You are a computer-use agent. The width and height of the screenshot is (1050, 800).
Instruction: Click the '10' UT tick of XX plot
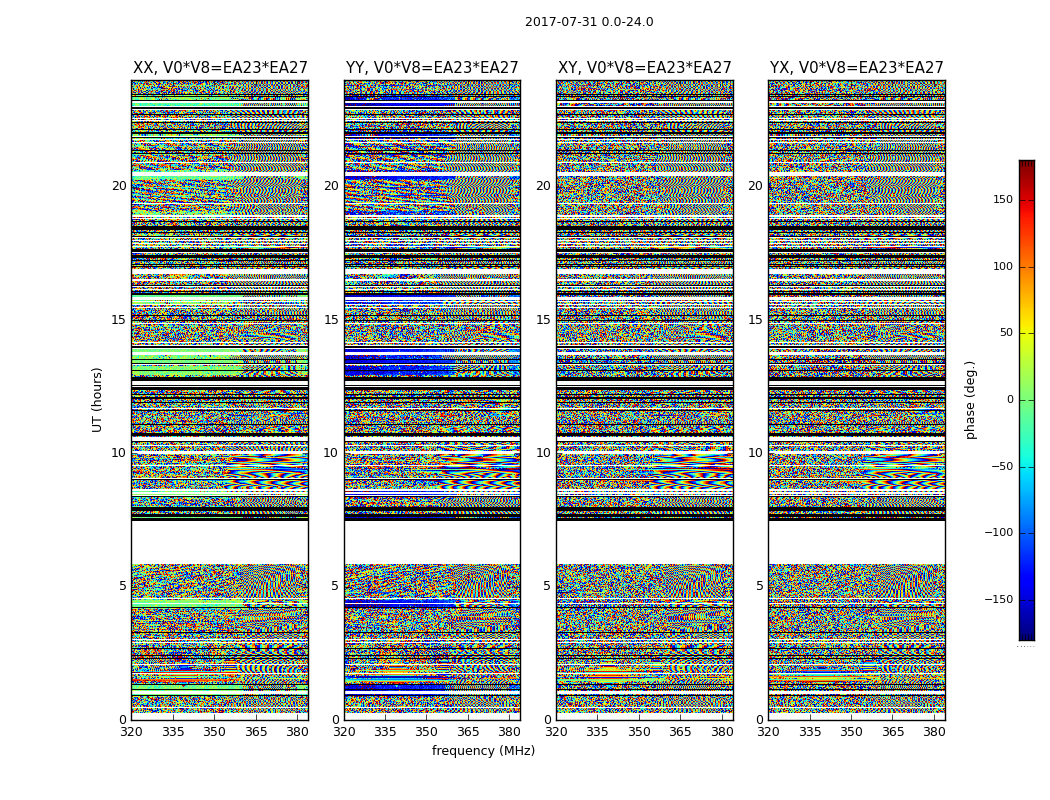tap(119, 453)
